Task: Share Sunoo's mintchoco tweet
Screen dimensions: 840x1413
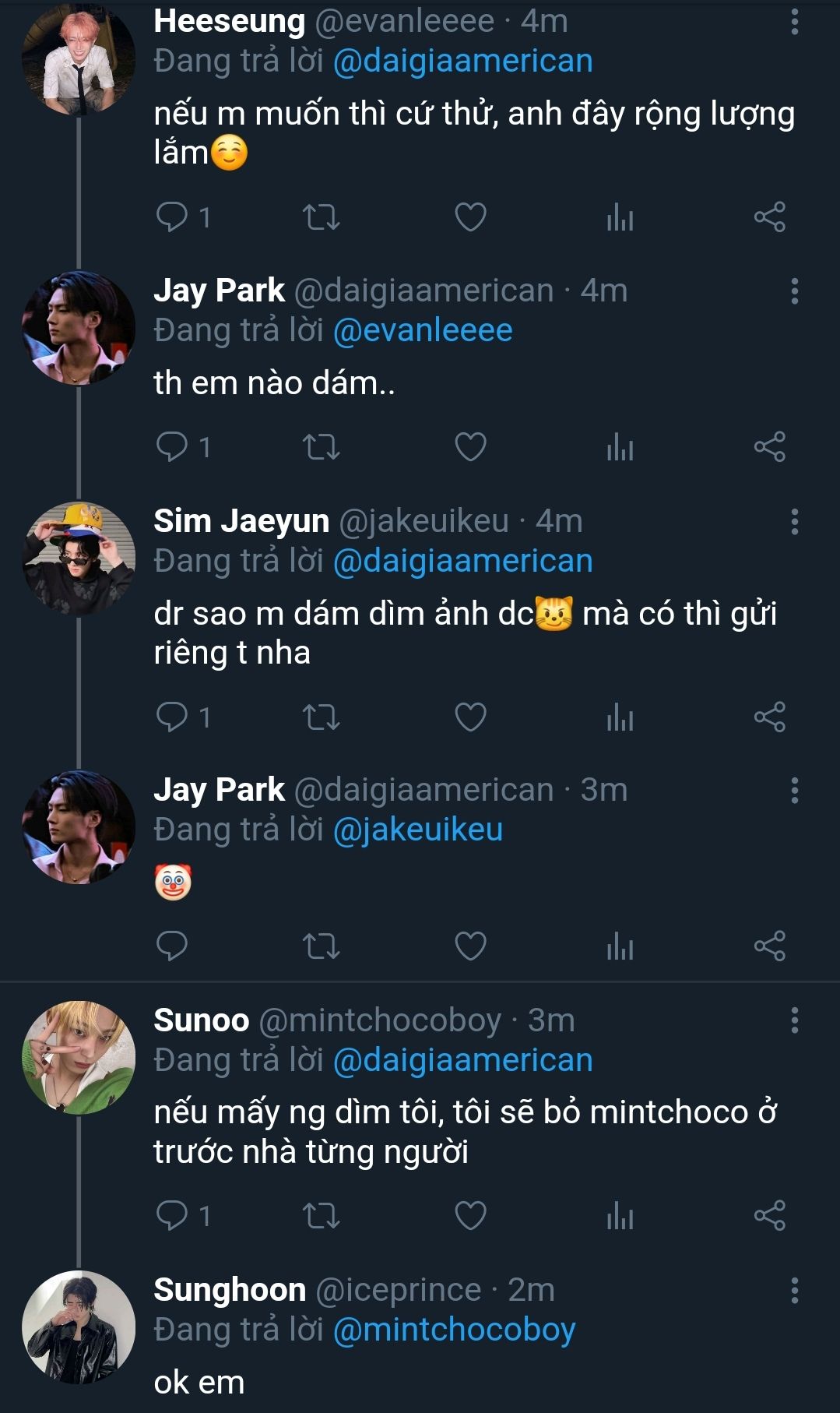Action: [x=769, y=1215]
